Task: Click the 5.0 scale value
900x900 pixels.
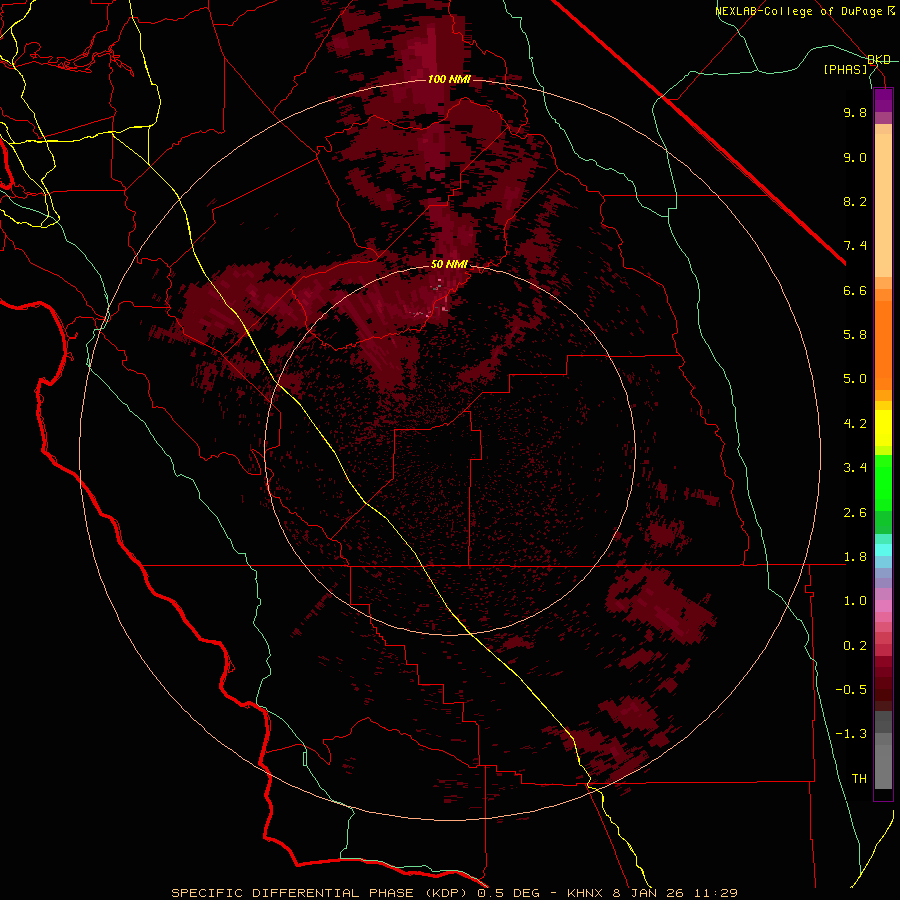Action: [855, 379]
